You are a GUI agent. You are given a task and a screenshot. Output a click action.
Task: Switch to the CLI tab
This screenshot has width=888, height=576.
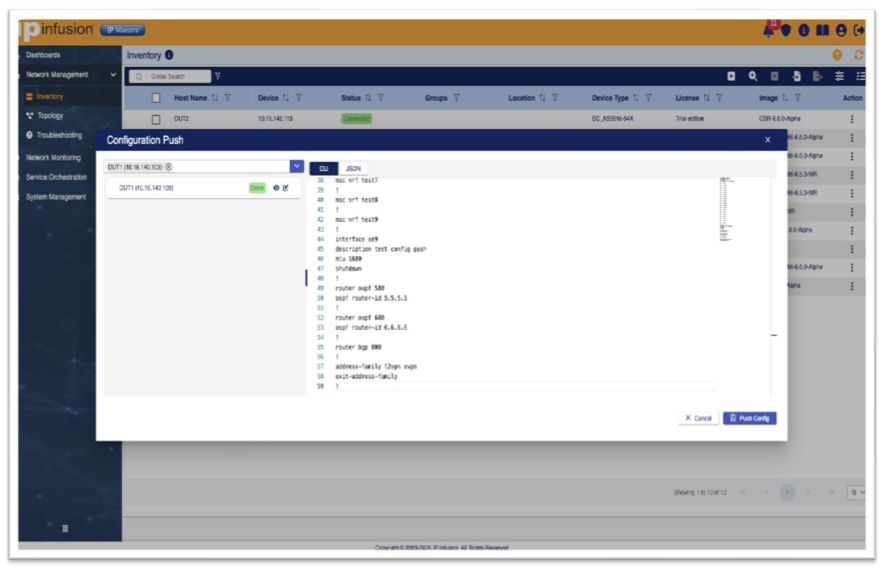(323, 168)
